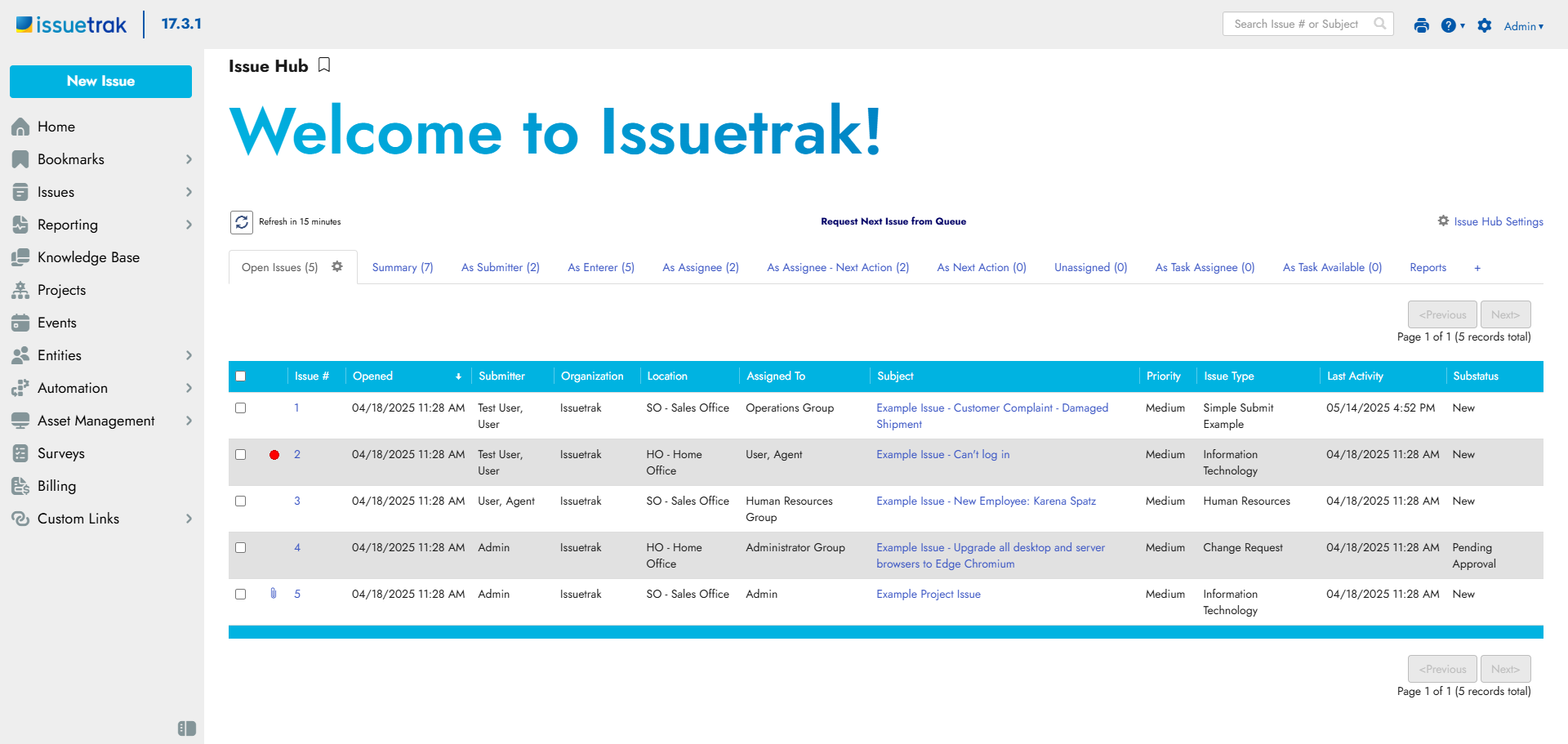Open the Unassigned (0) tab
The width and height of the screenshot is (1568, 744).
pos(1090,268)
